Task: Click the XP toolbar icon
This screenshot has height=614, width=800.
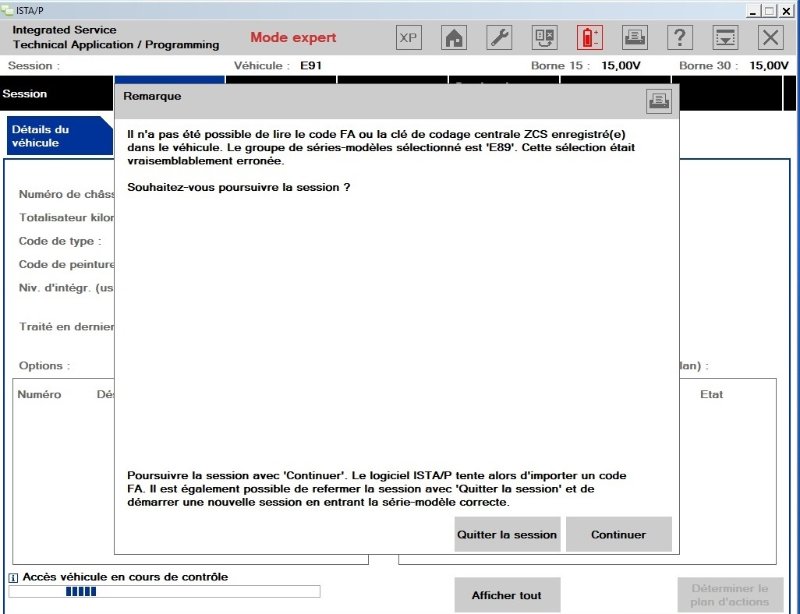Action: 409,38
